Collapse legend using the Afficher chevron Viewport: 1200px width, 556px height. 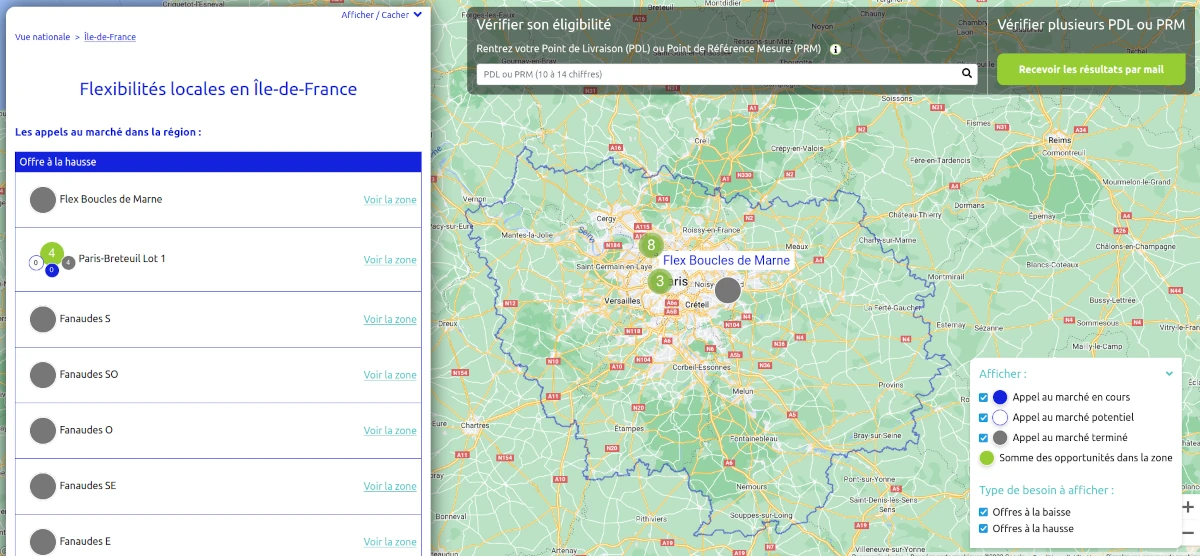(x=1169, y=373)
